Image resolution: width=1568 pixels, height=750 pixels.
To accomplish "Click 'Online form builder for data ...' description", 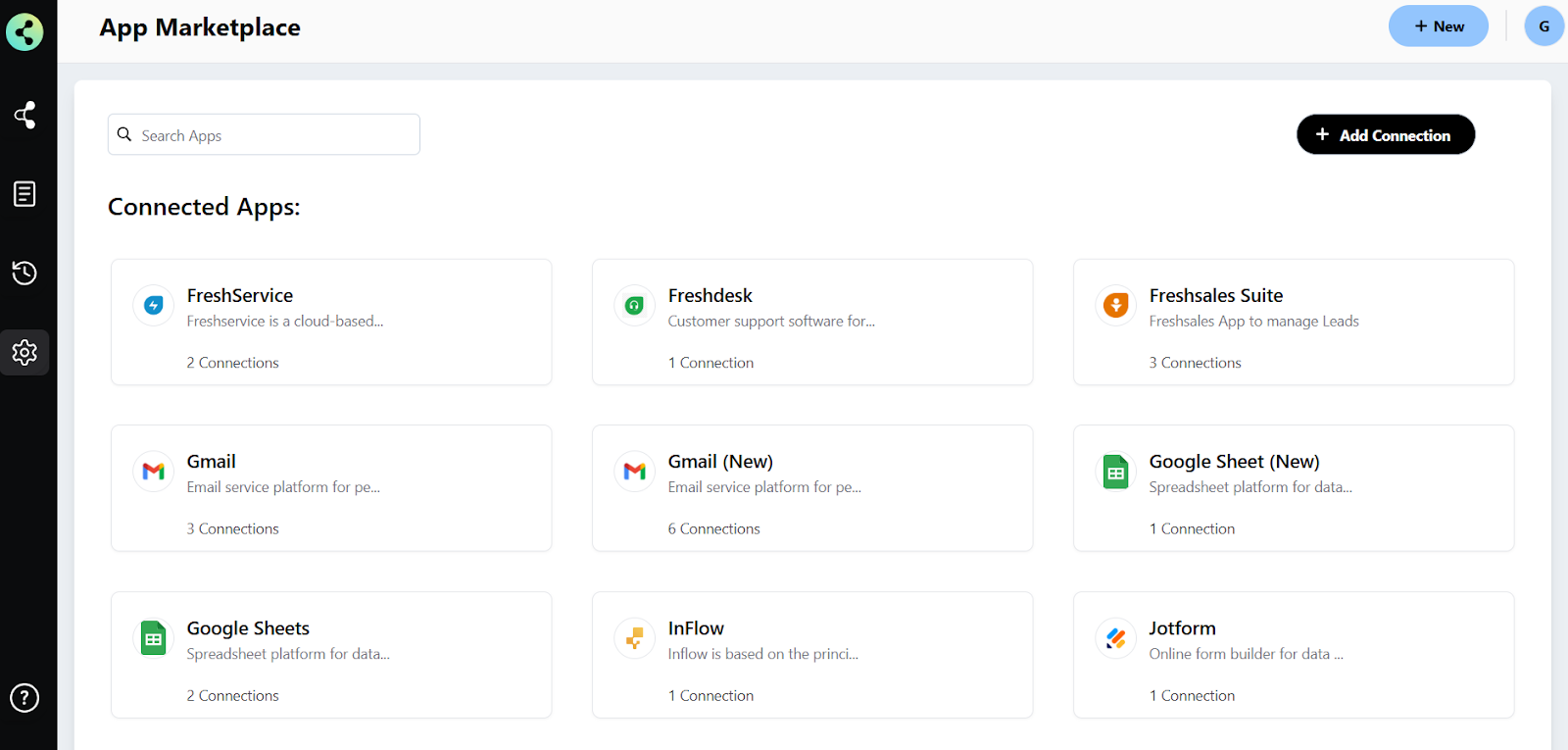I will point(1247,654).
